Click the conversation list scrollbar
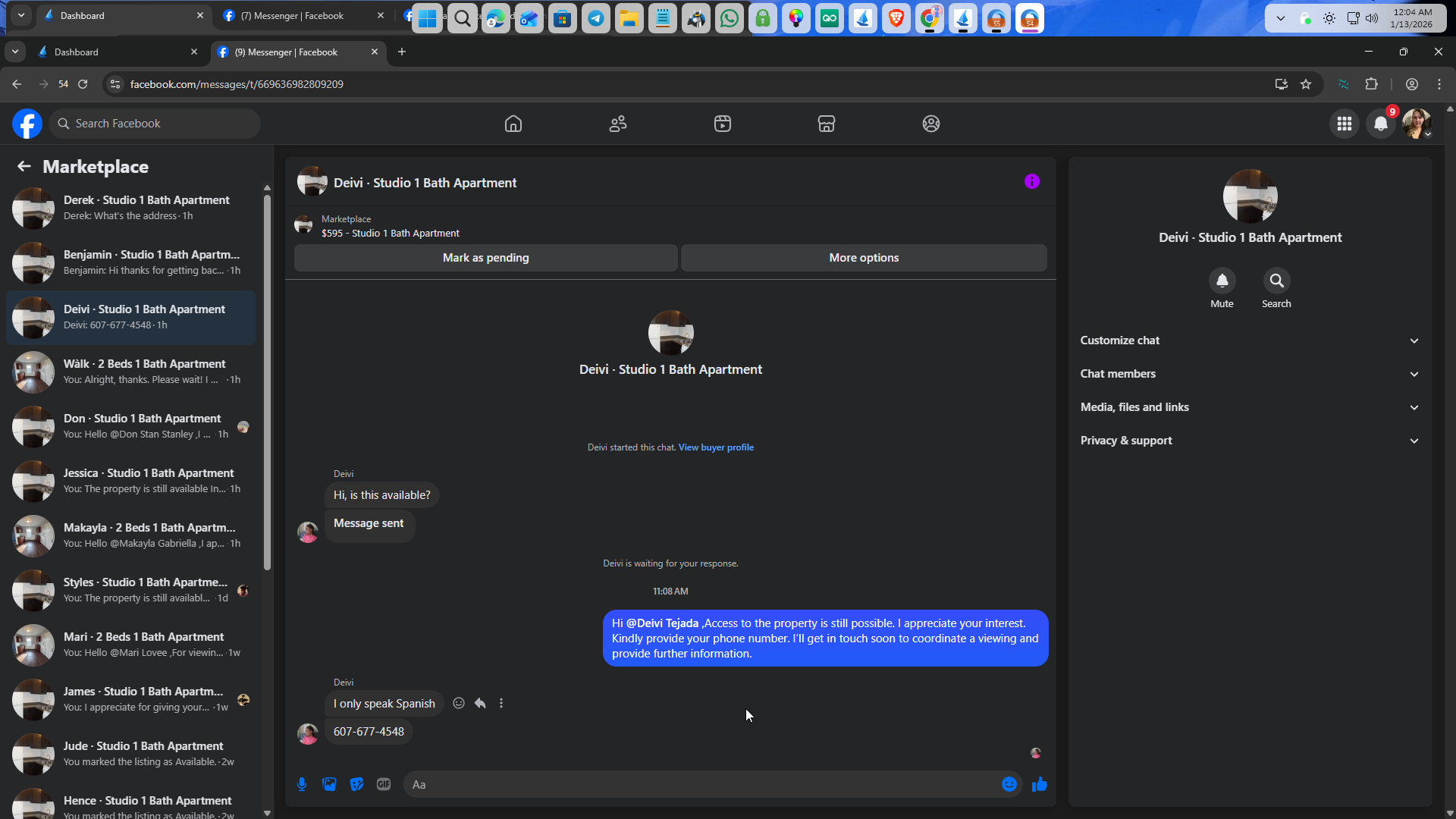The image size is (1456, 819). 267,379
